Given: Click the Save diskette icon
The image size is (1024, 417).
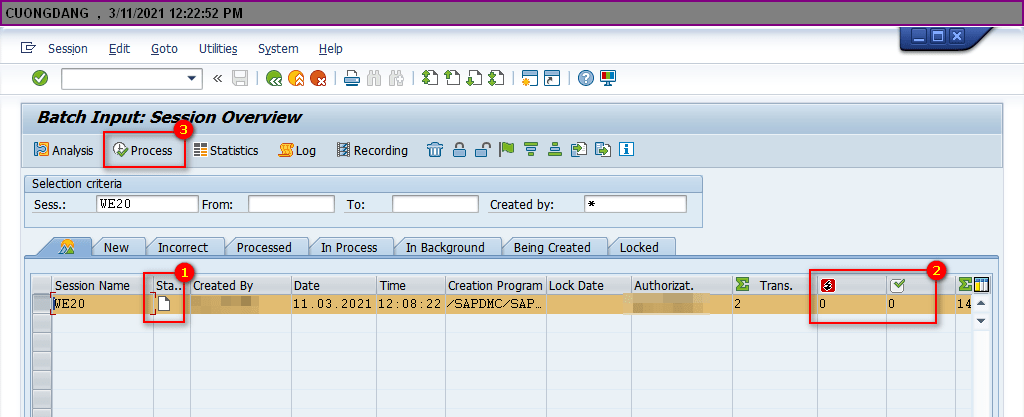Looking at the screenshot, I should tap(240, 78).
